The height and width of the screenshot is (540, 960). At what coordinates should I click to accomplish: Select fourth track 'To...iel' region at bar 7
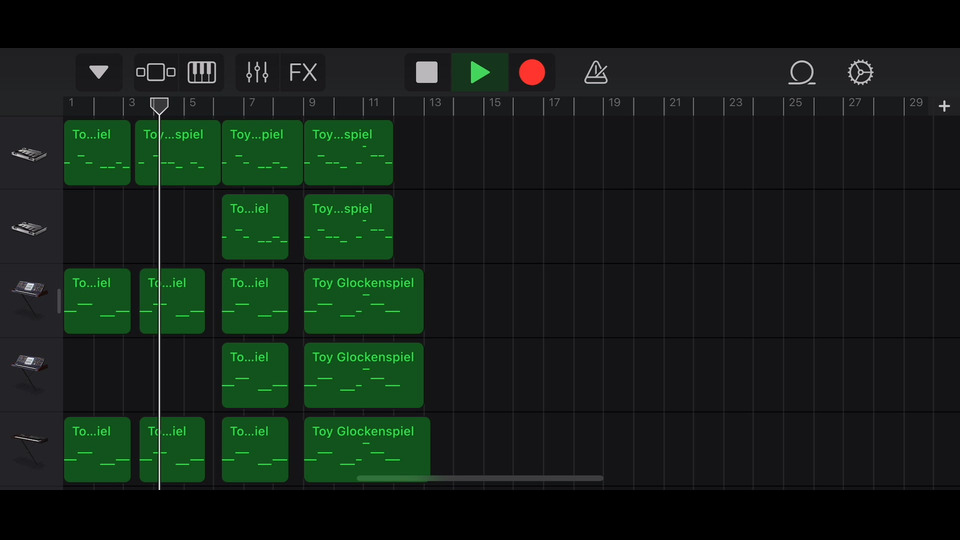pyautogui.click(x=255, y=375)
